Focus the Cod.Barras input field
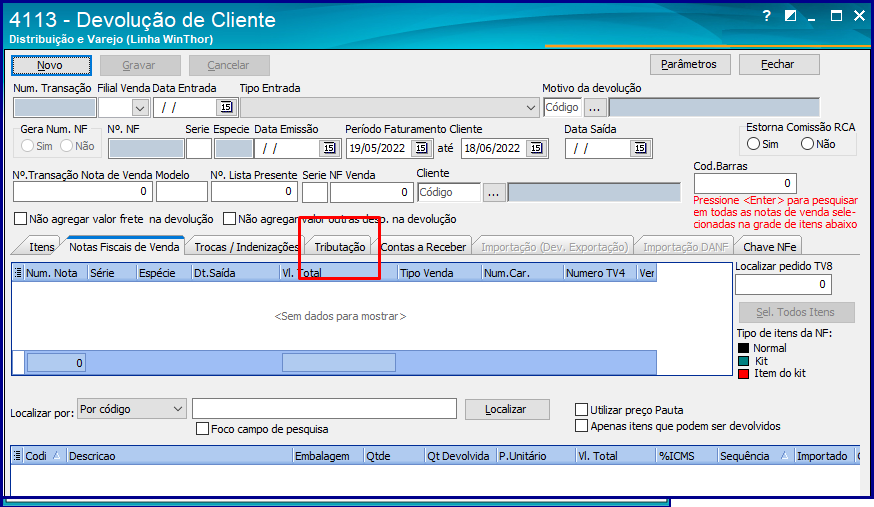 [745, 183]
